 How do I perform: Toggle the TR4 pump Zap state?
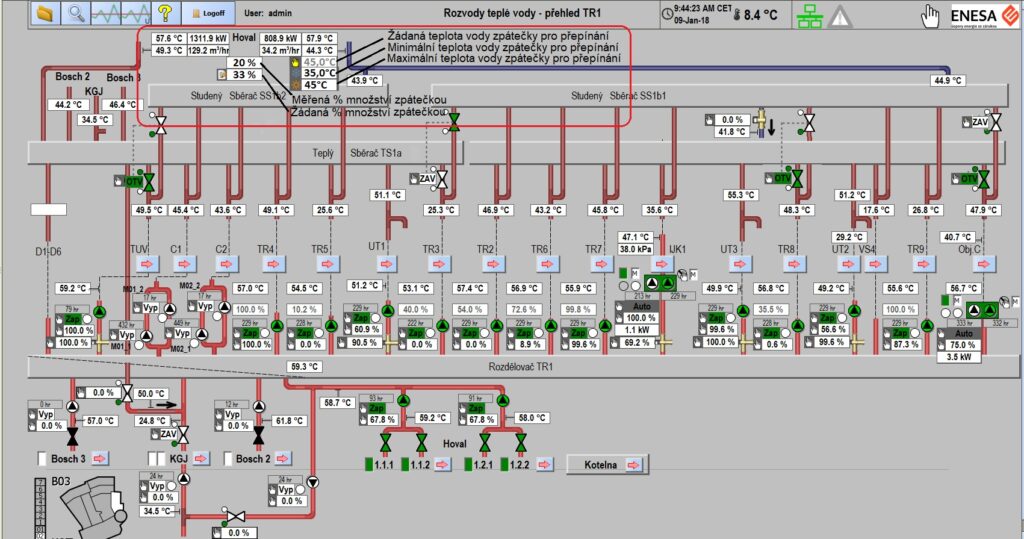(251, 333)
